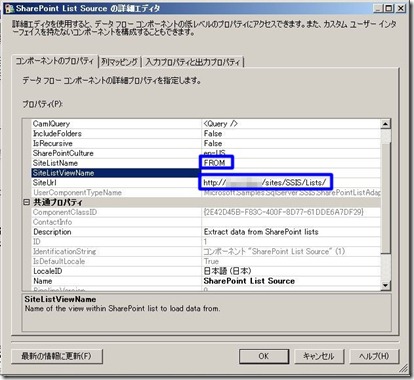Select the ComponentClassID property name

pos(65,212)
